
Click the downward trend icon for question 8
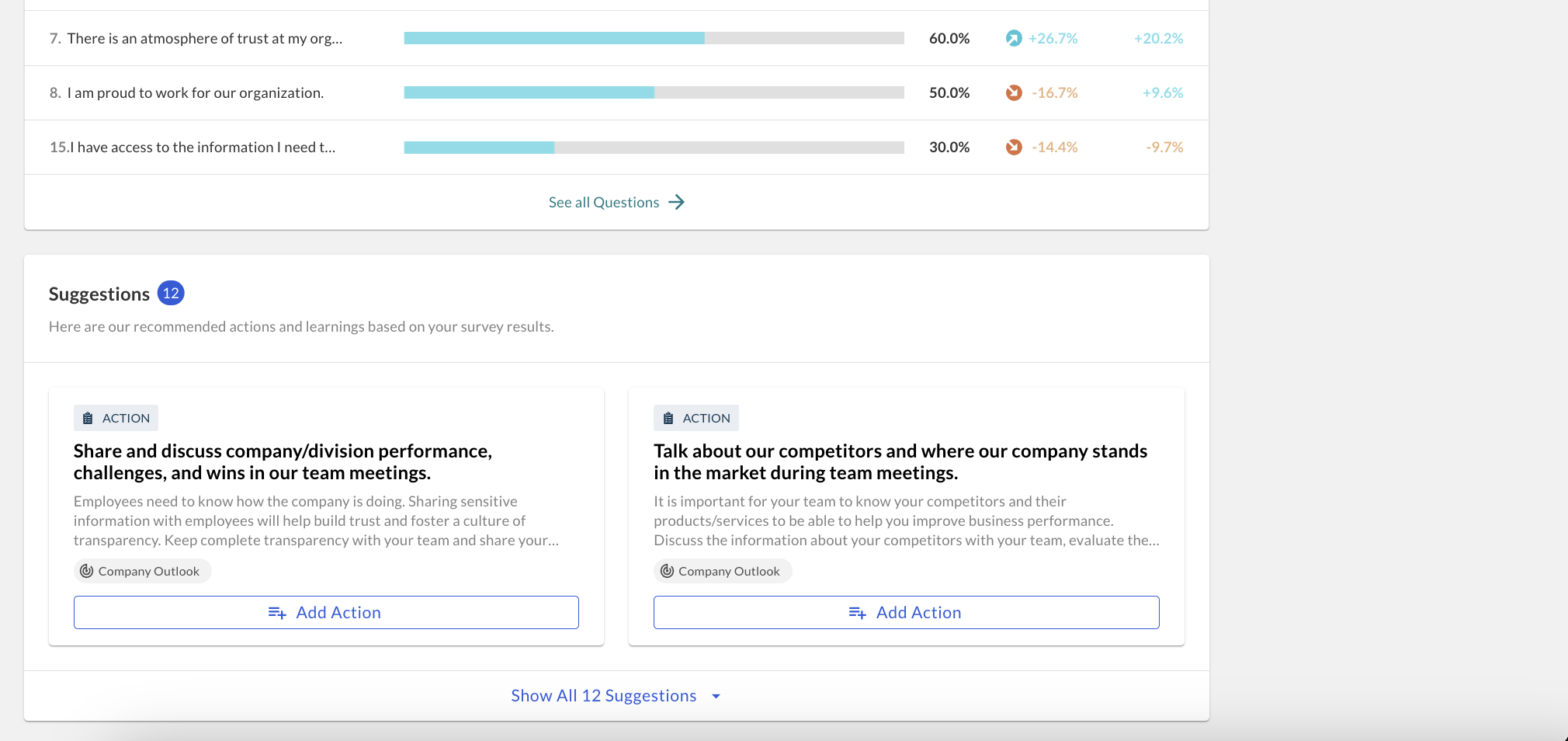(x=1014, y=92)
